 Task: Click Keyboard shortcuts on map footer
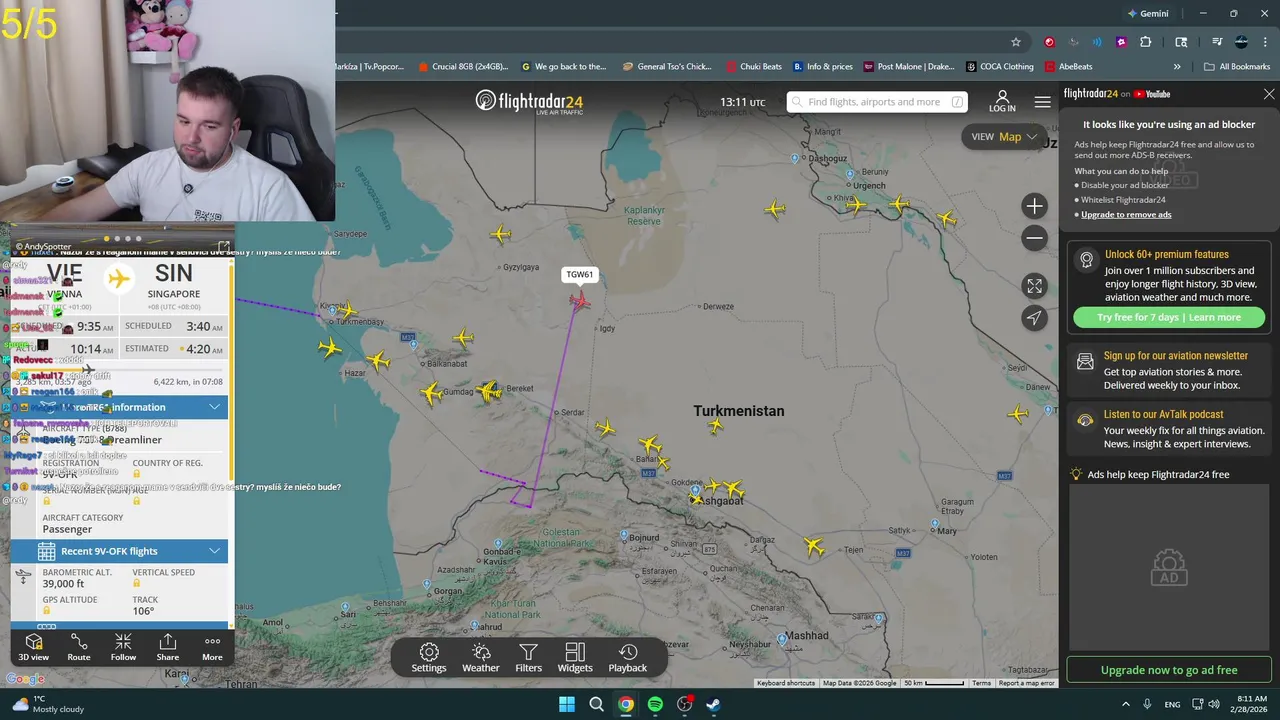point(785,683)
